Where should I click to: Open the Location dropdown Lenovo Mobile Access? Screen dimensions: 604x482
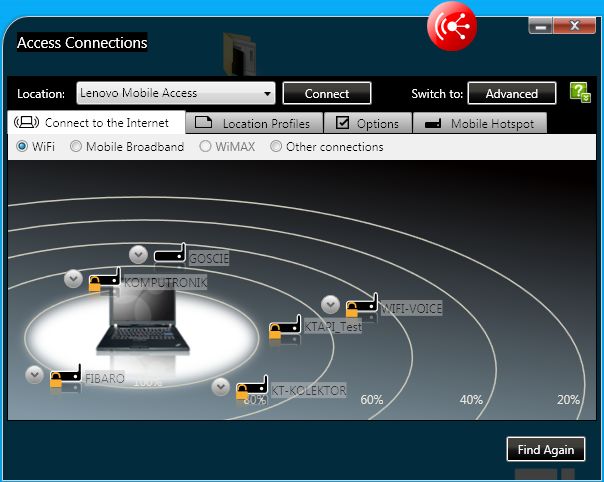pos(176,93)
